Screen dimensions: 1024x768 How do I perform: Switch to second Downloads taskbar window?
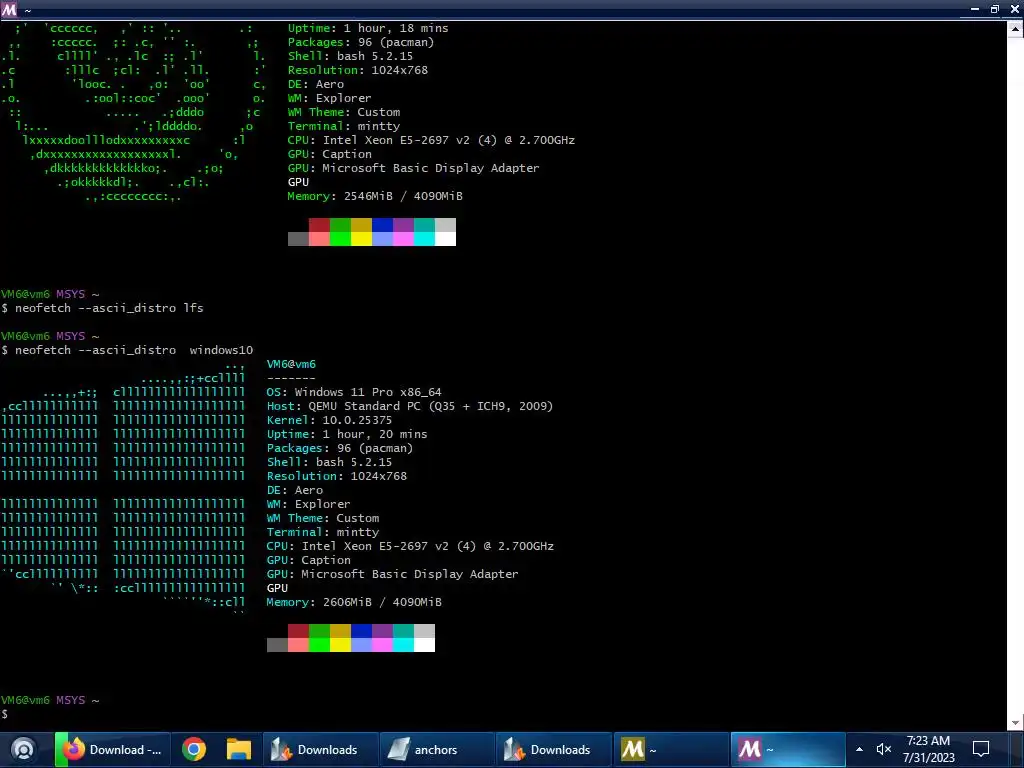(554, 750)
